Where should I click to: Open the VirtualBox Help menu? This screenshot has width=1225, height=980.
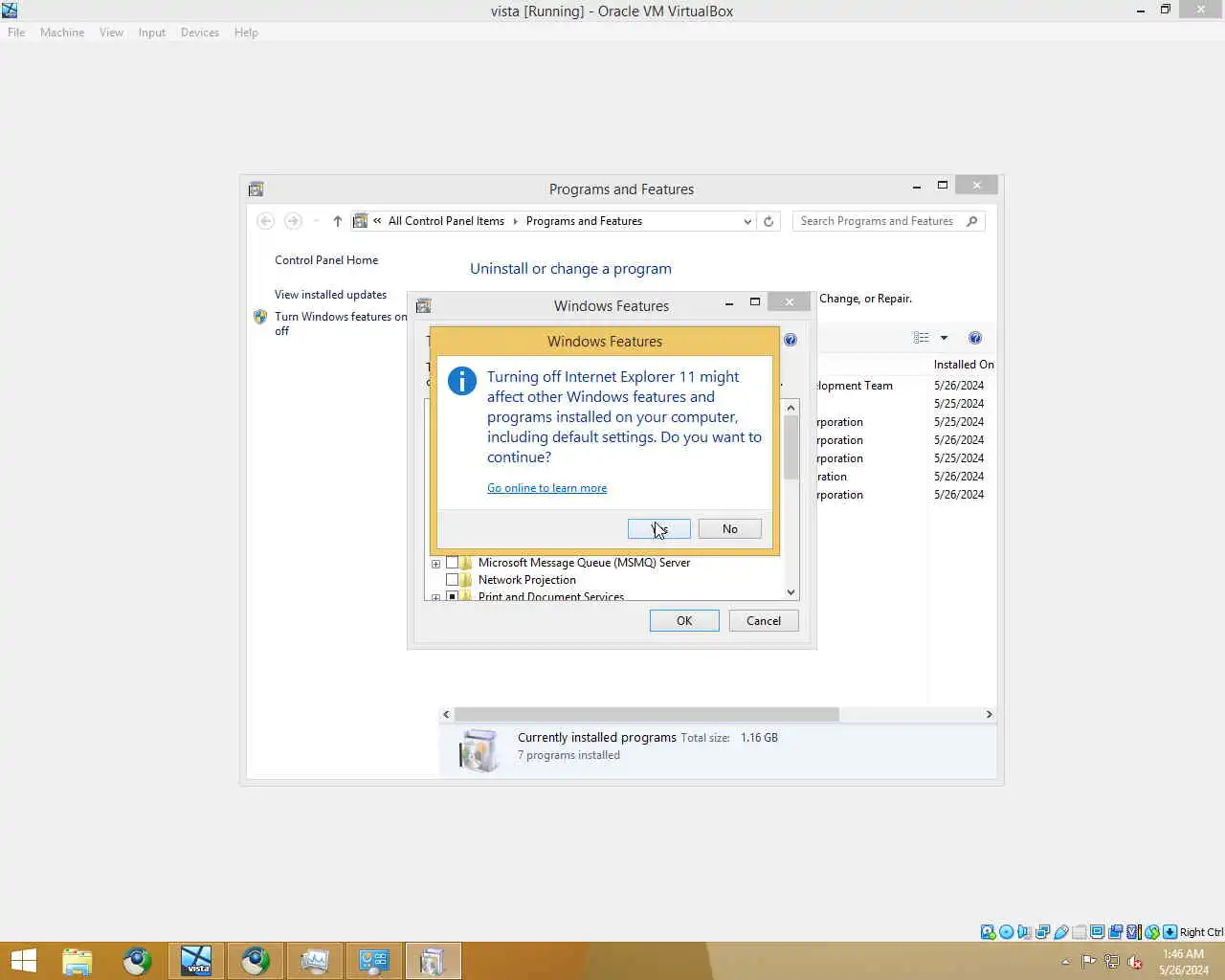[246, 33]
